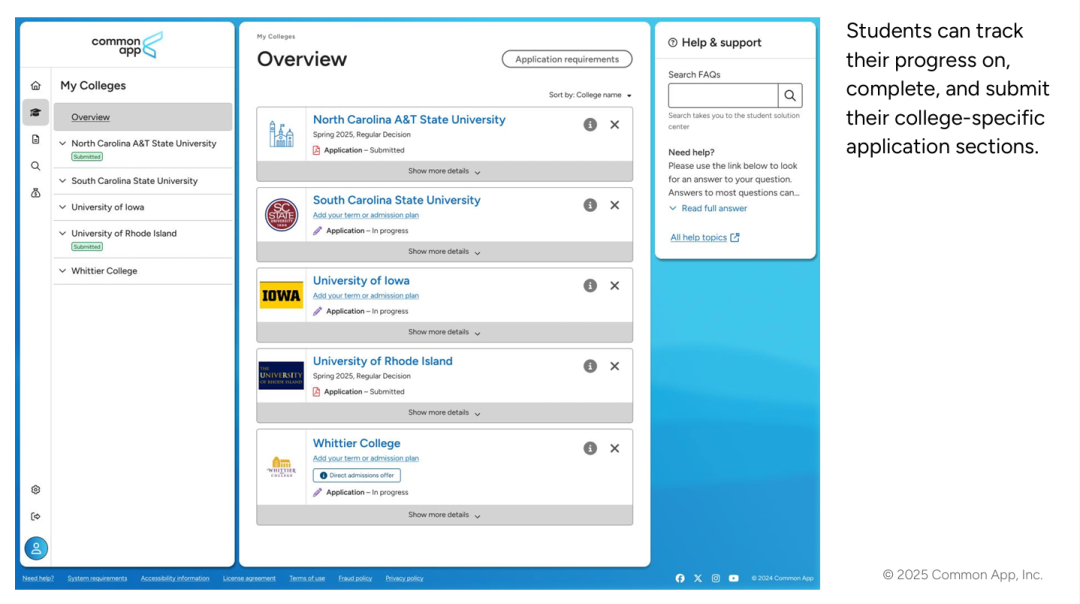Click the Search FAQs input field
1080x604 pixels.
(723, 96)
